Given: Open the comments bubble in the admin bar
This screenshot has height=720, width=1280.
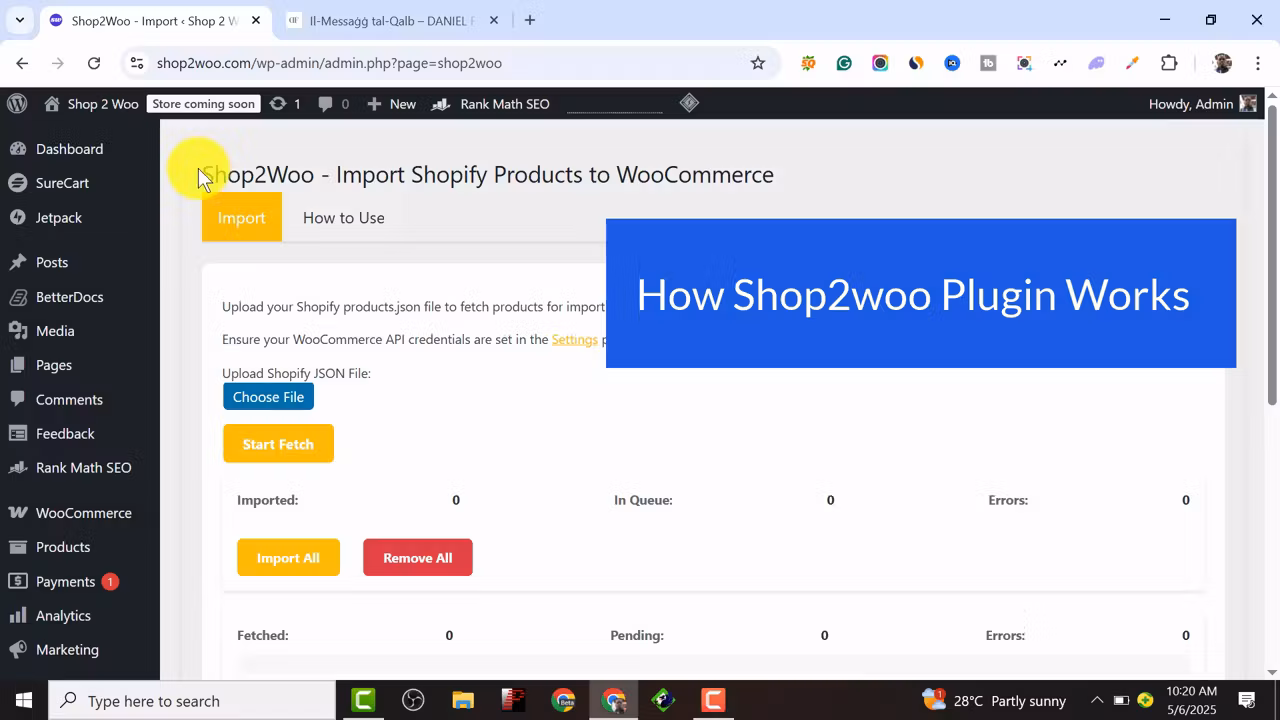Looking at the screenshot, I should (325, 103).
